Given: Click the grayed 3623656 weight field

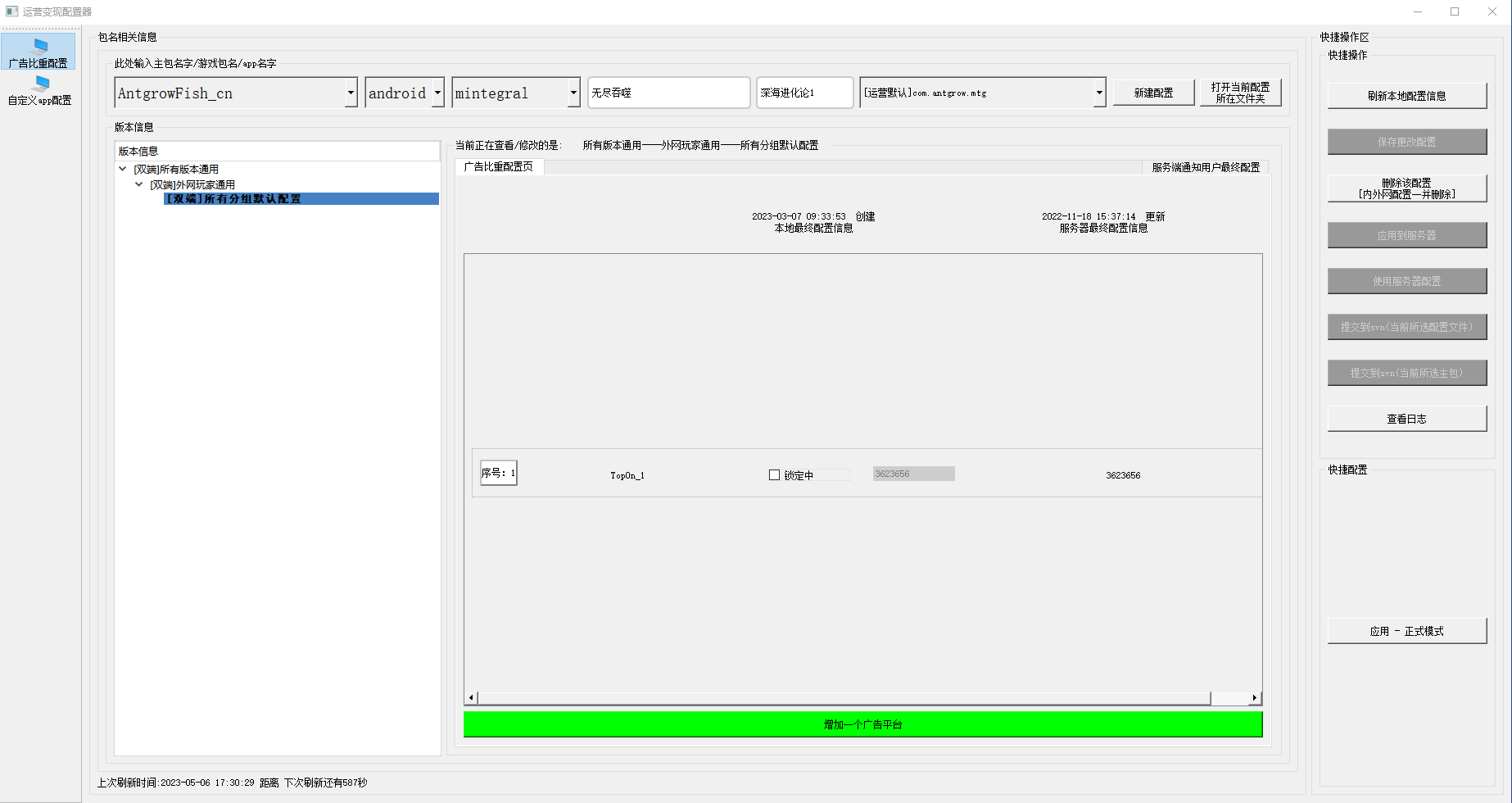Looking at the screenshot, I should point(913,474).
